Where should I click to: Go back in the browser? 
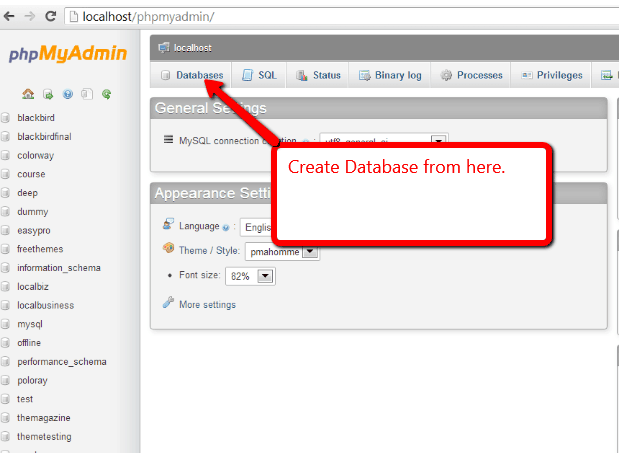[x=9, y=16]
